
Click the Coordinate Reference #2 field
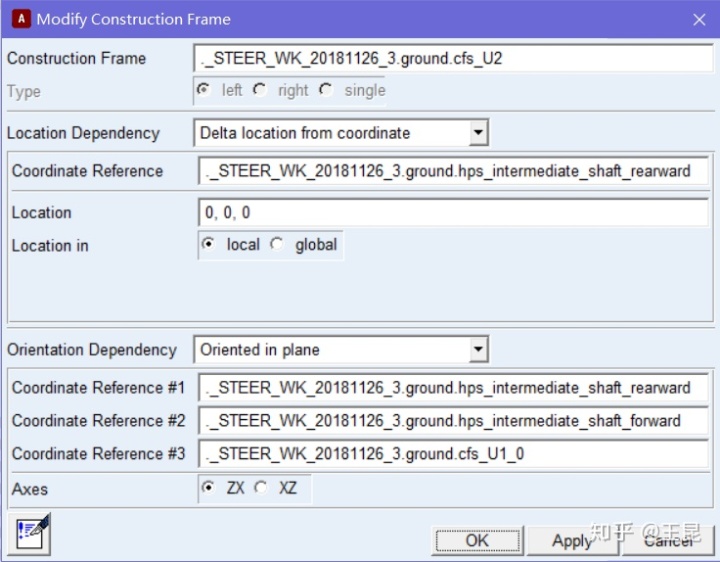(x=453, y=421)
